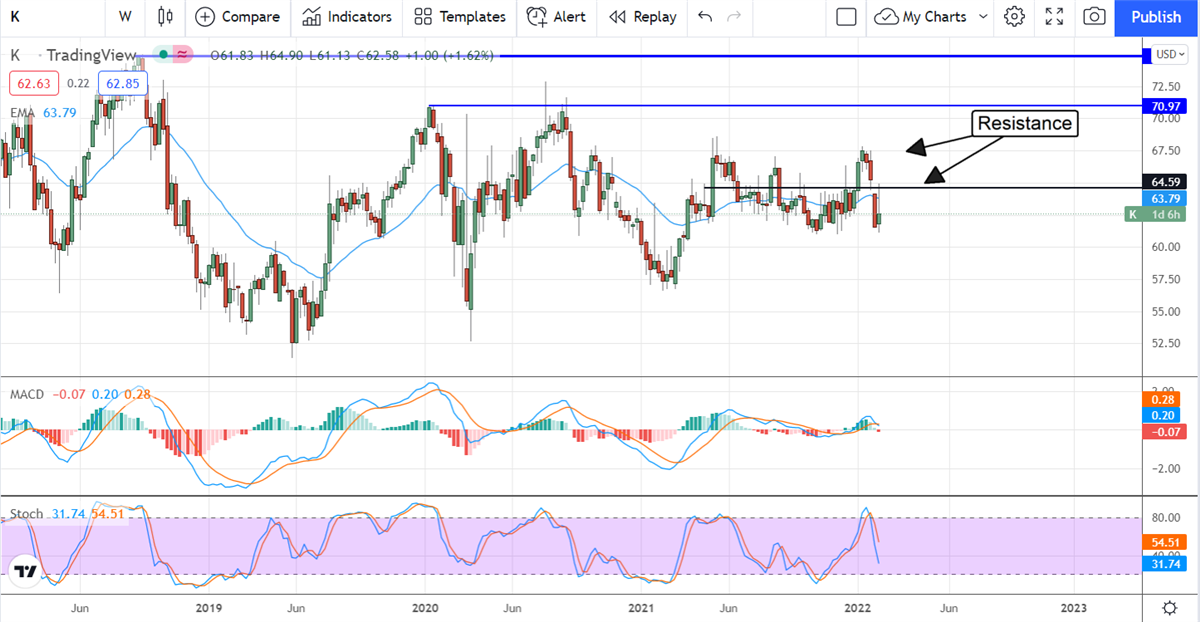Change the W weekly interval selector
1200x622 pixels.
125,17
